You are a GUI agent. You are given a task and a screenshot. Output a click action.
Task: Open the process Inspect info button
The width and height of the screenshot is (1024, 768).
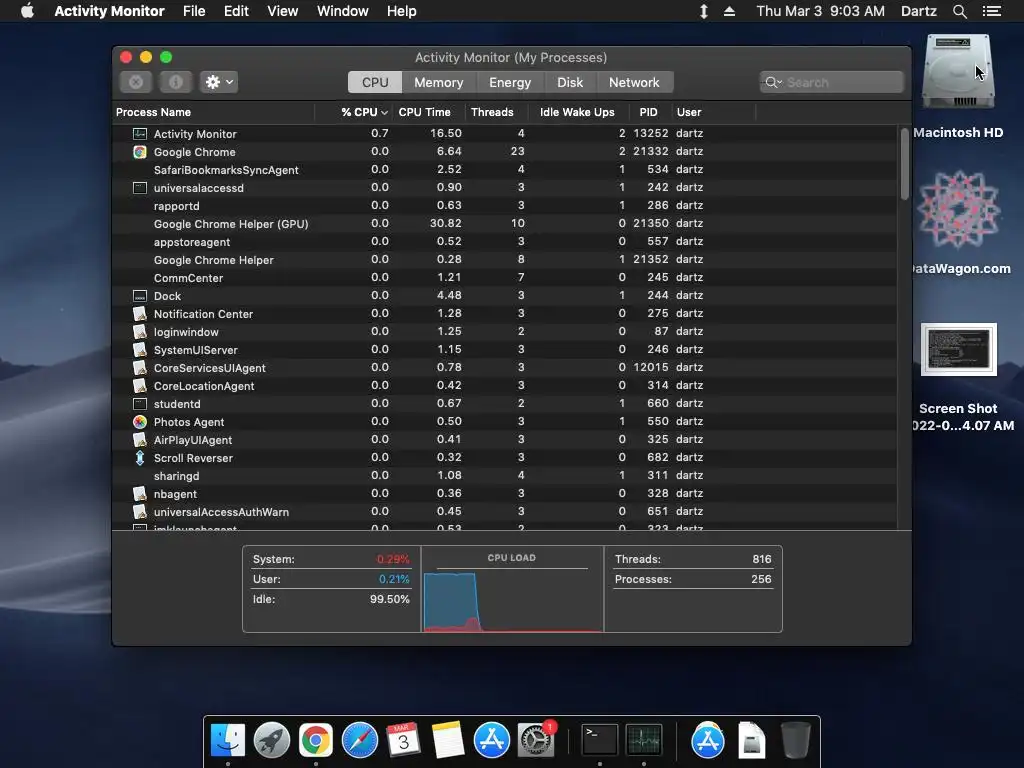click(x=175, y=82)
